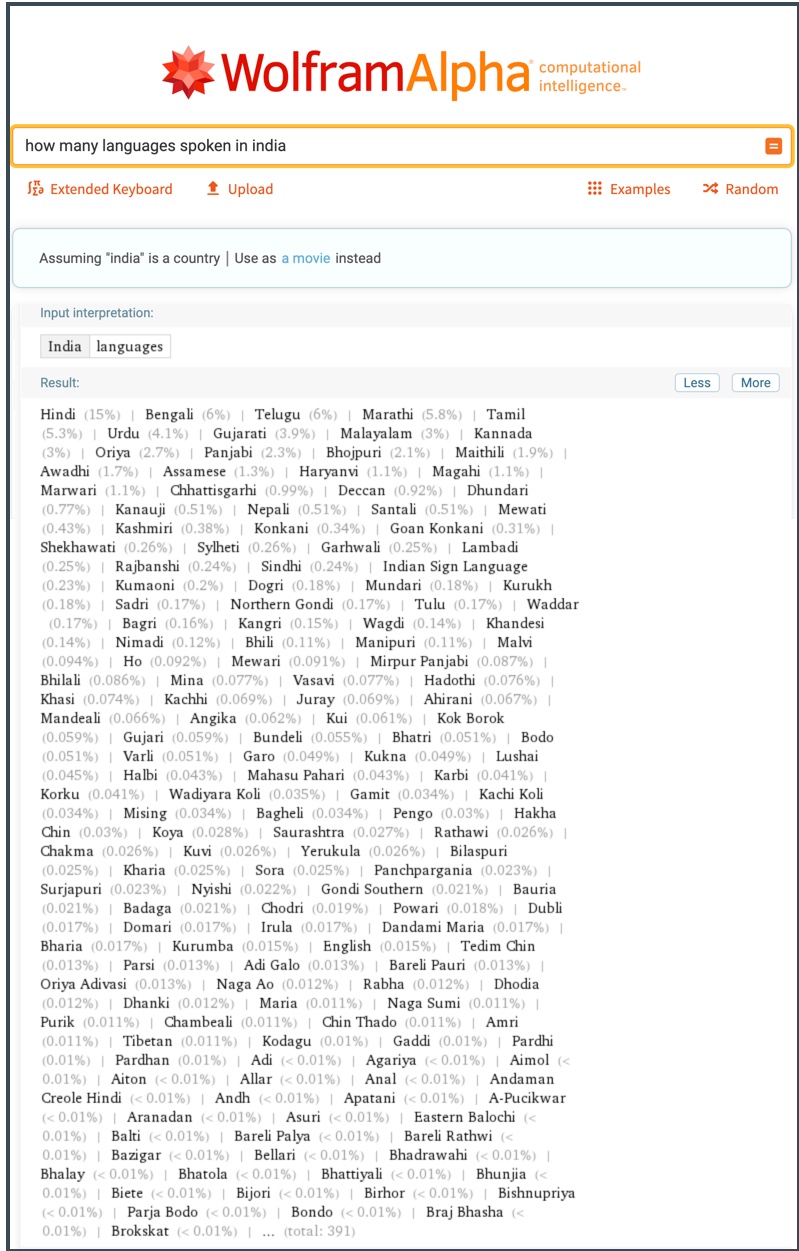This screenshot has width=799, height=1251.
Task: Click 'Gondi Southern' in the results
Action: [372, 889]
